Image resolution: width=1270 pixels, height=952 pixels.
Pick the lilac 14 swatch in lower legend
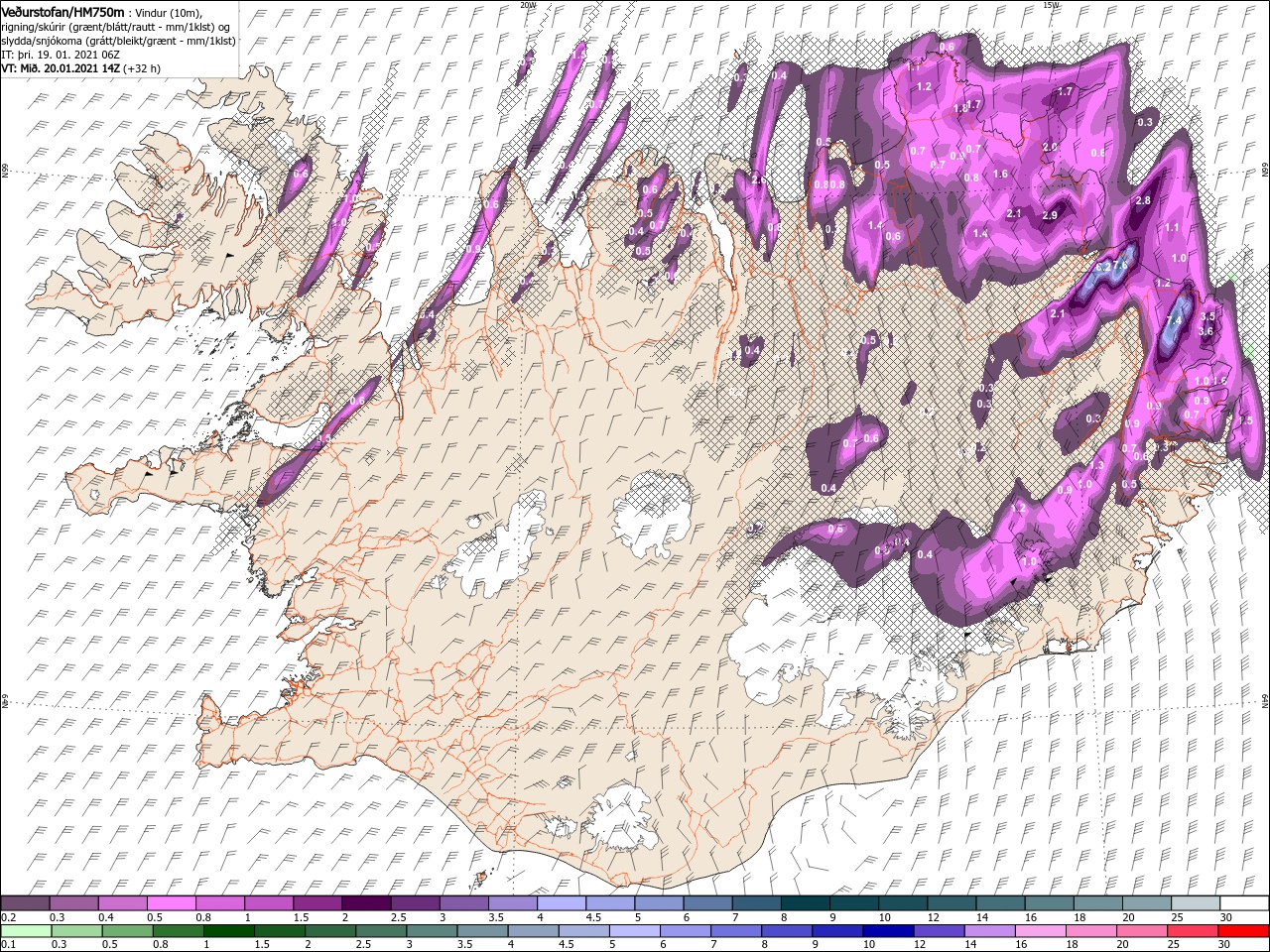pyautogui.click(x=988, y=931)
